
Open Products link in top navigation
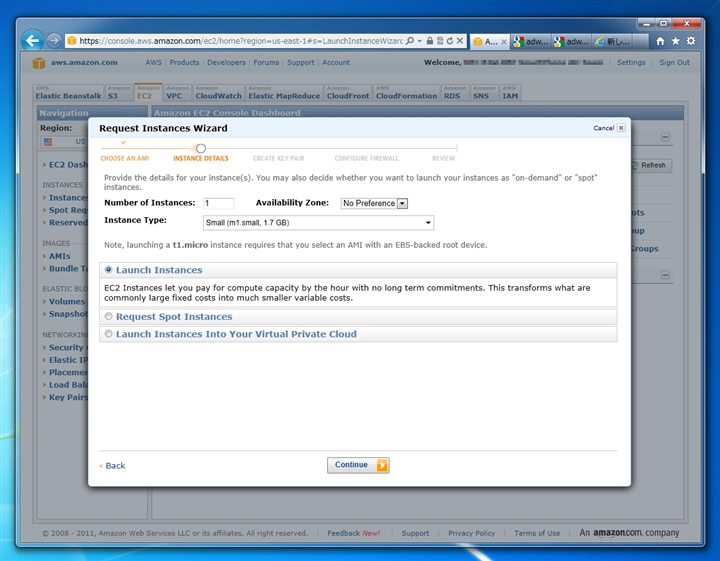coord(184,62)
